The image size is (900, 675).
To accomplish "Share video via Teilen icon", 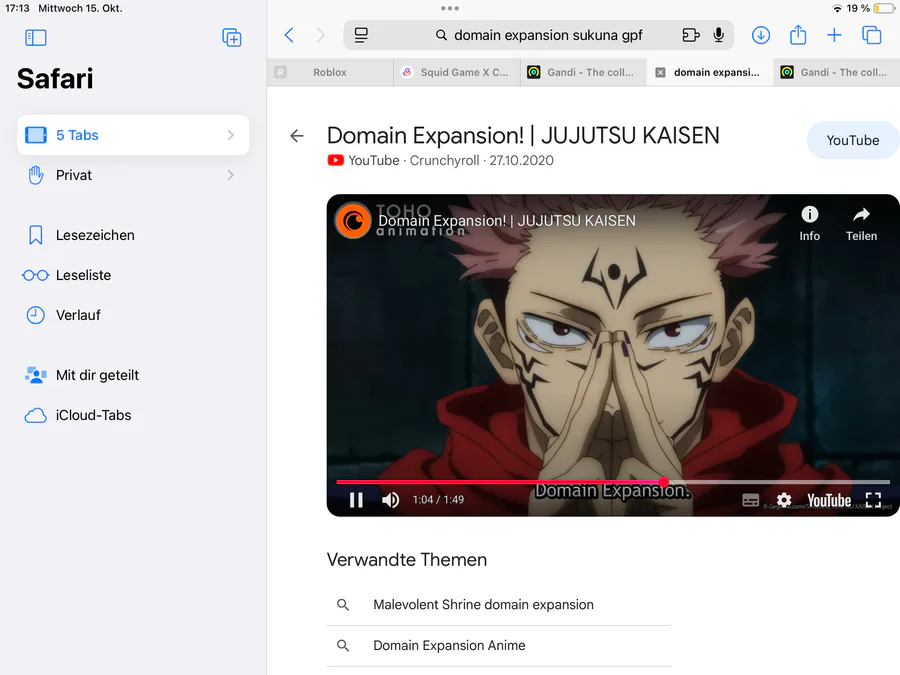I will click(x=861, y=224).
